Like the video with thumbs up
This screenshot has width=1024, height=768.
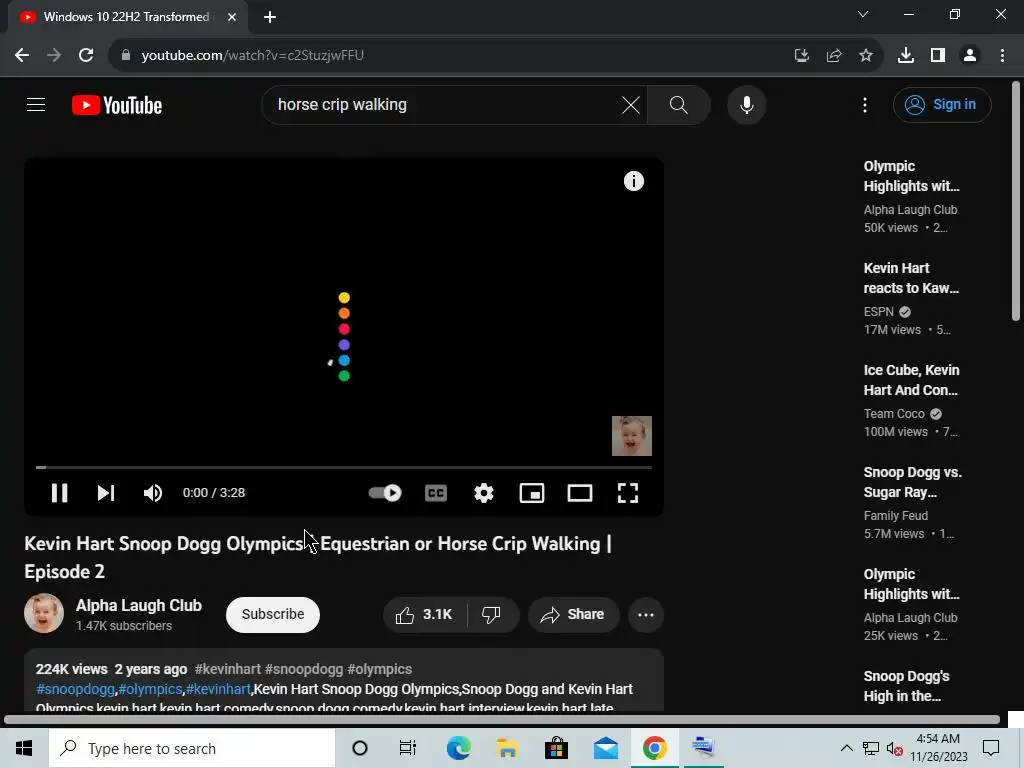click(x=424, y=615)
